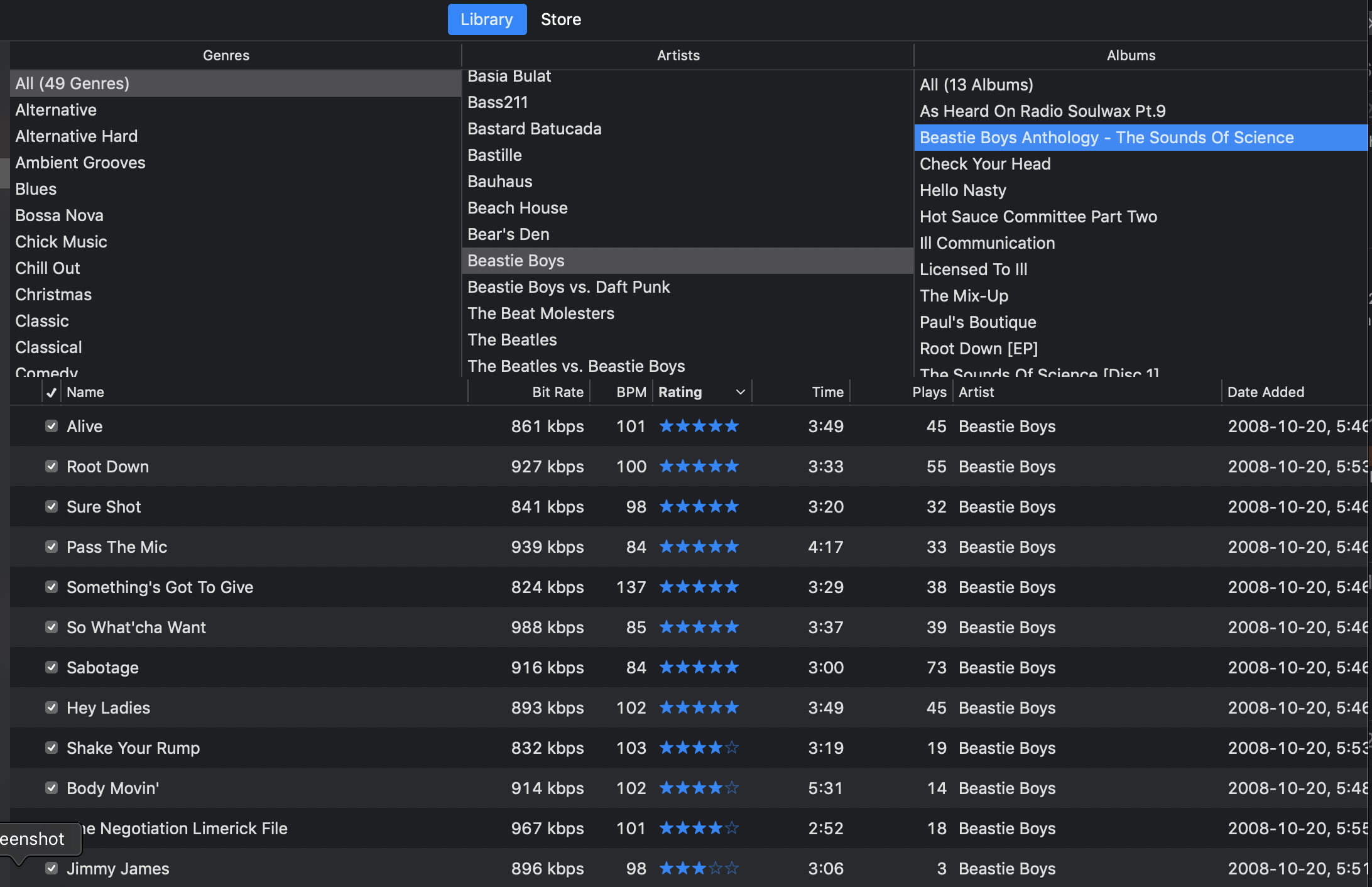Select the Paul's Boutique album
Screen dimensions: 1372x887
pyautogui.click(x=977, y=322)
